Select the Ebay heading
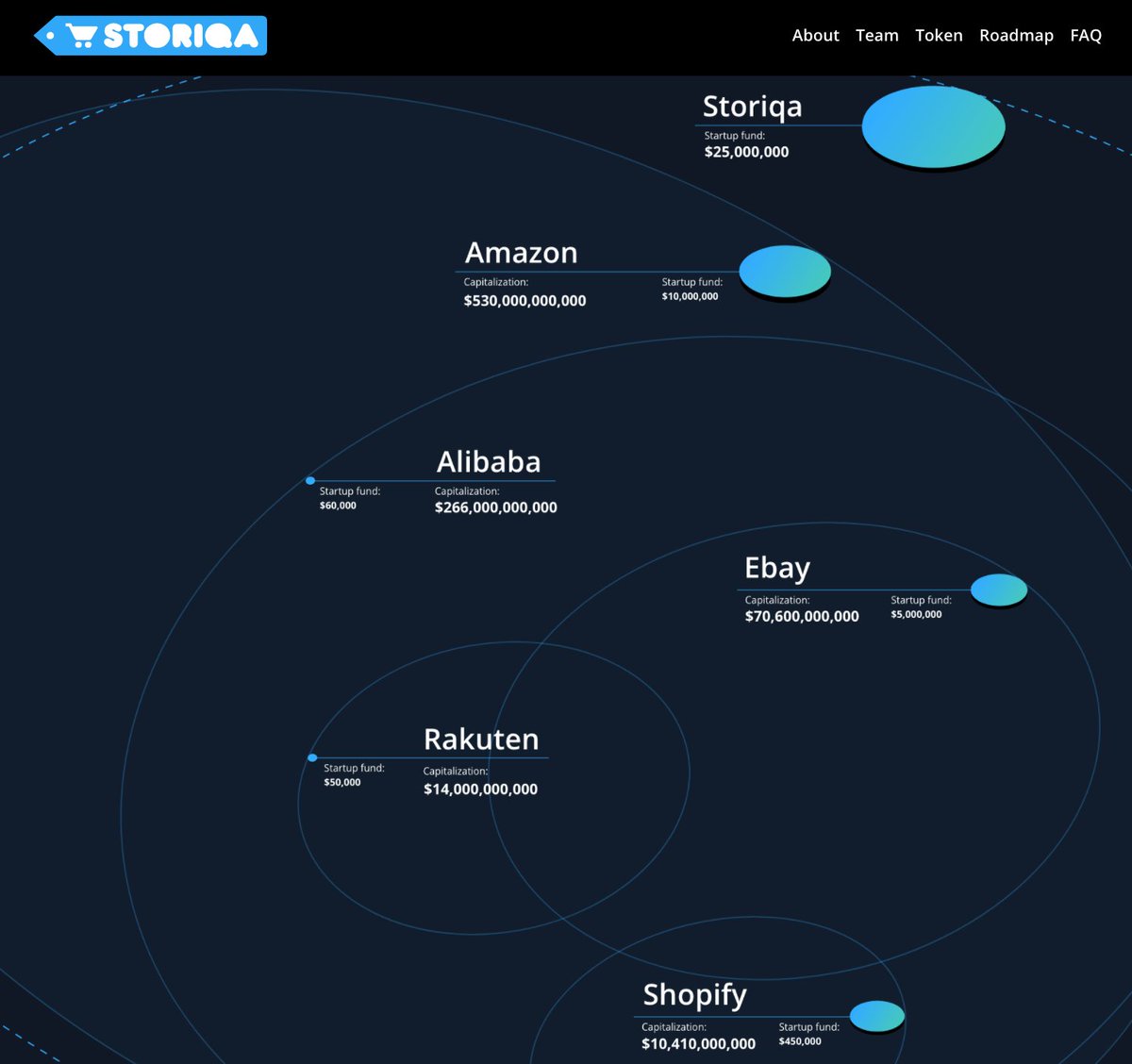Viewport: 1132px width, 1064px height. pyautogui.click(x=777, y=568)
